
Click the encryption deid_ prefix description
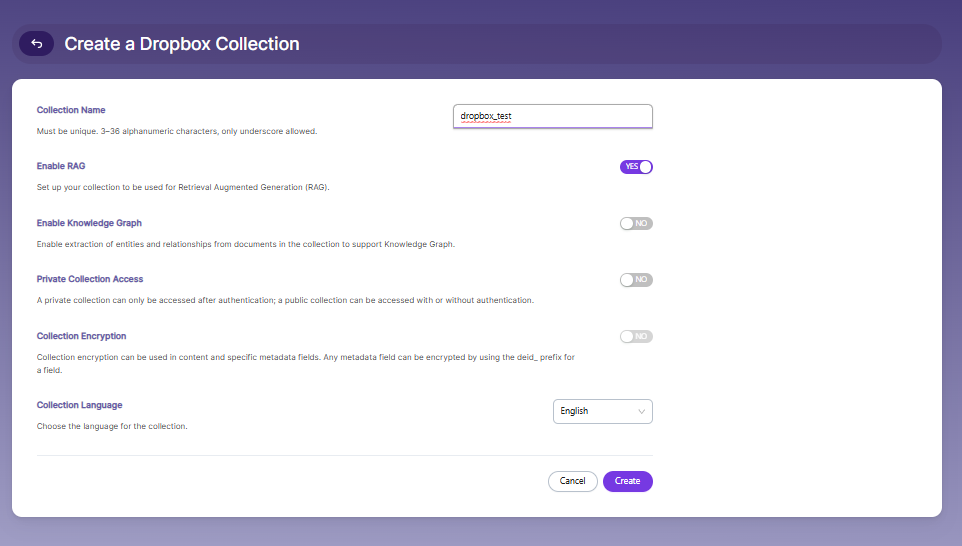[x=306, y=363]
